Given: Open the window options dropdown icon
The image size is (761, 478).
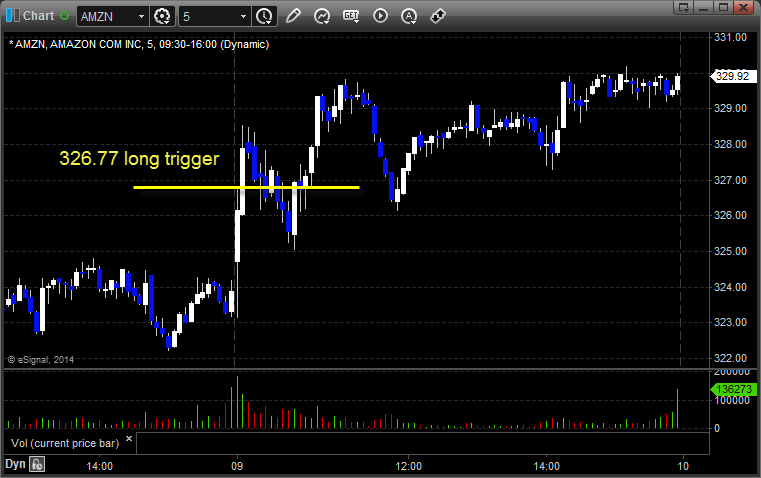Looking at the screenshot, I should tap(684, 7).
